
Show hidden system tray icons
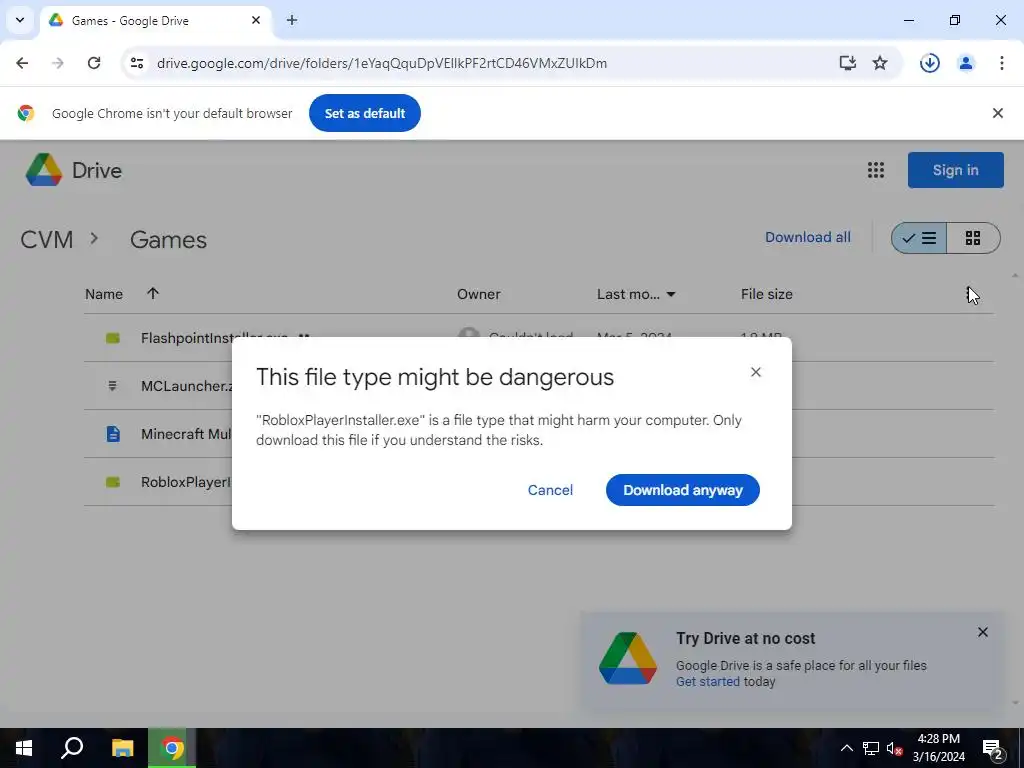click(846, 748)
